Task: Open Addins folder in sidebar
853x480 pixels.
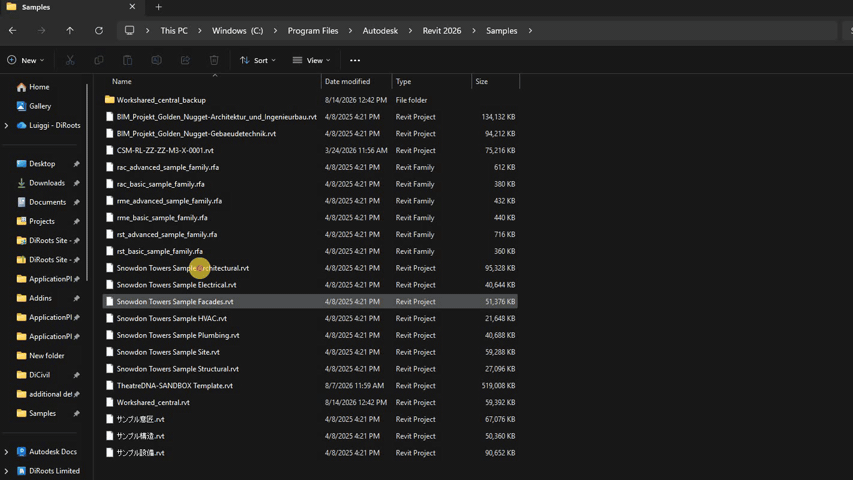Action: click(x=34, y=298)
